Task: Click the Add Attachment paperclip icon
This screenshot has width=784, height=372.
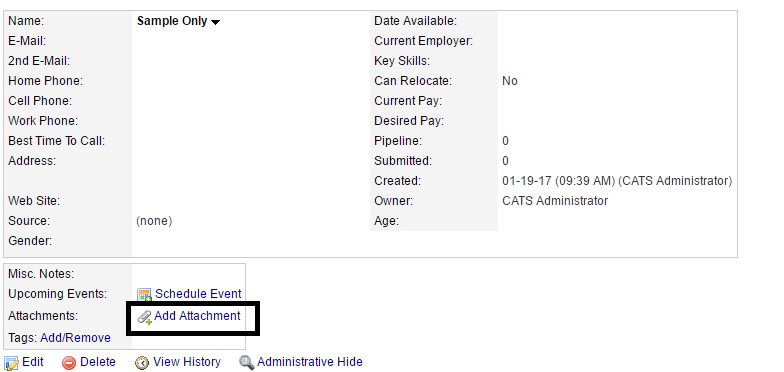Action: click(x=145, y=318)
